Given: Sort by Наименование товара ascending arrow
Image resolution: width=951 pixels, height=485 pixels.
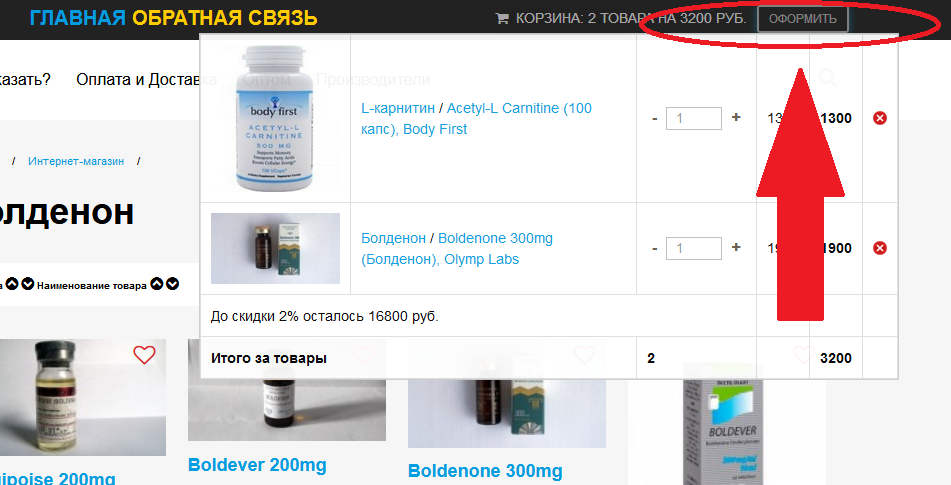Looking at the screenshot, I should [x=157, y=284].
